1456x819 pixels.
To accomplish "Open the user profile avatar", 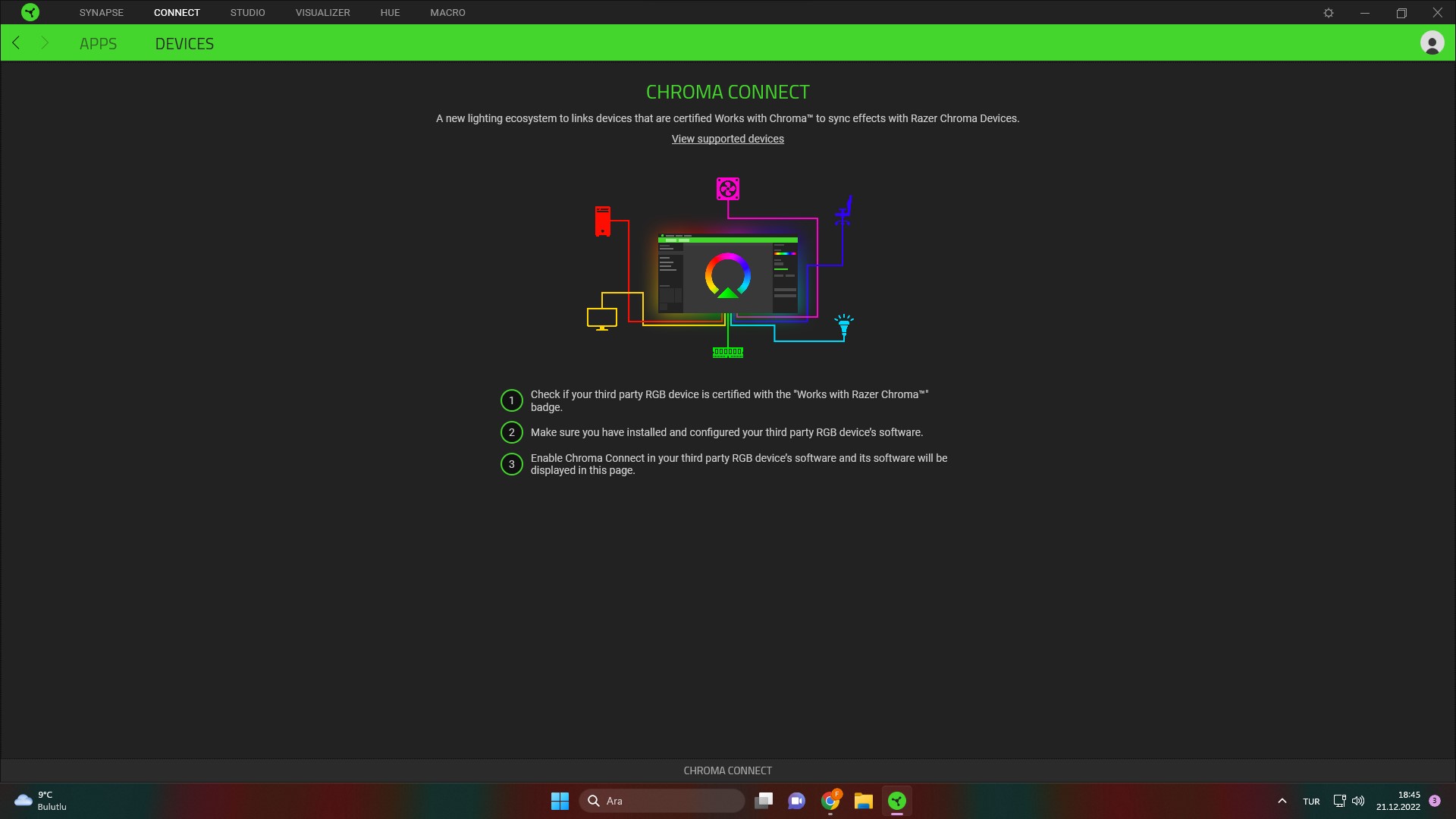I will coord(1432,43).
